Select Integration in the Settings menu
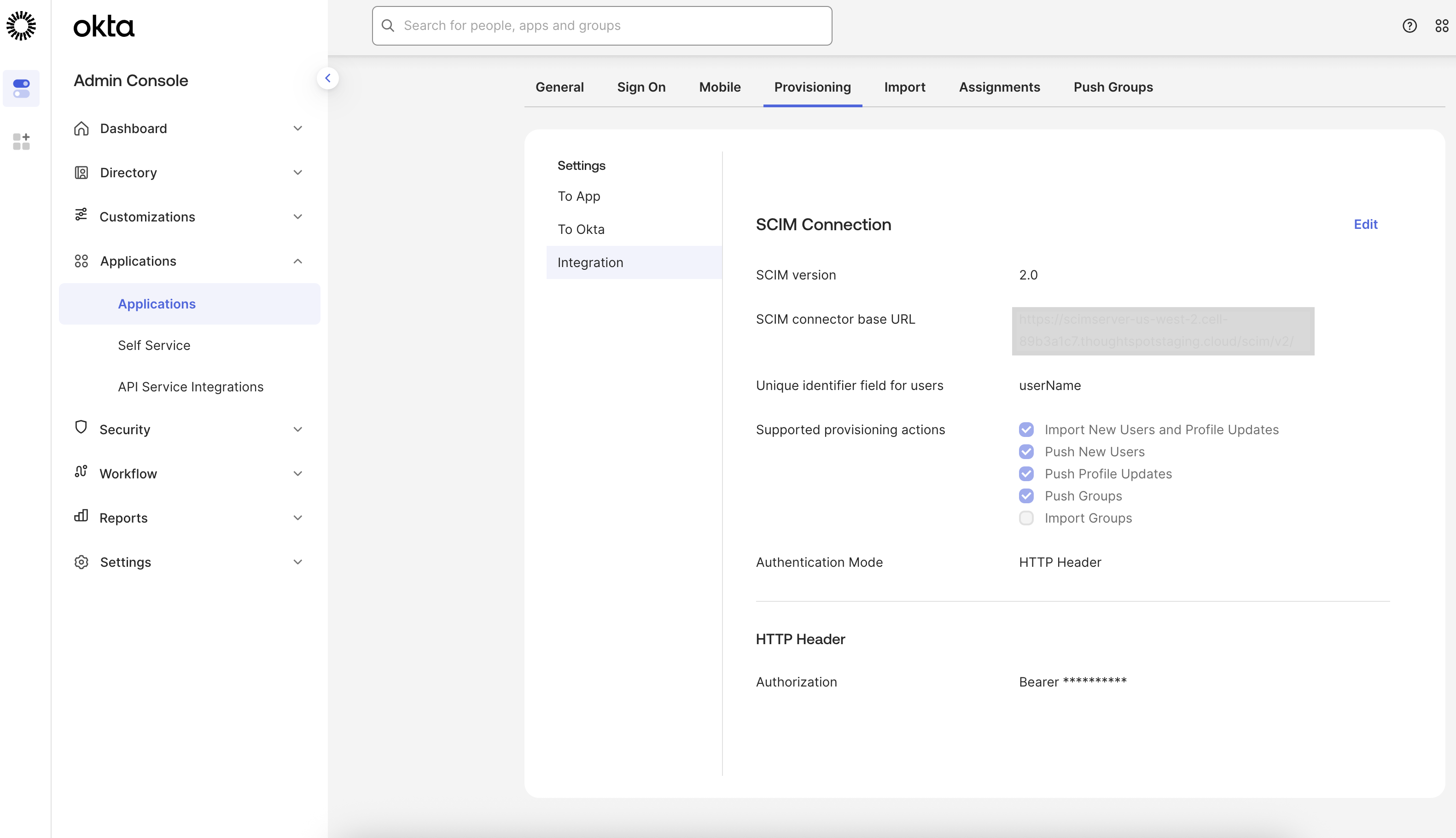The image size is (1456, 838). (590, 262)
